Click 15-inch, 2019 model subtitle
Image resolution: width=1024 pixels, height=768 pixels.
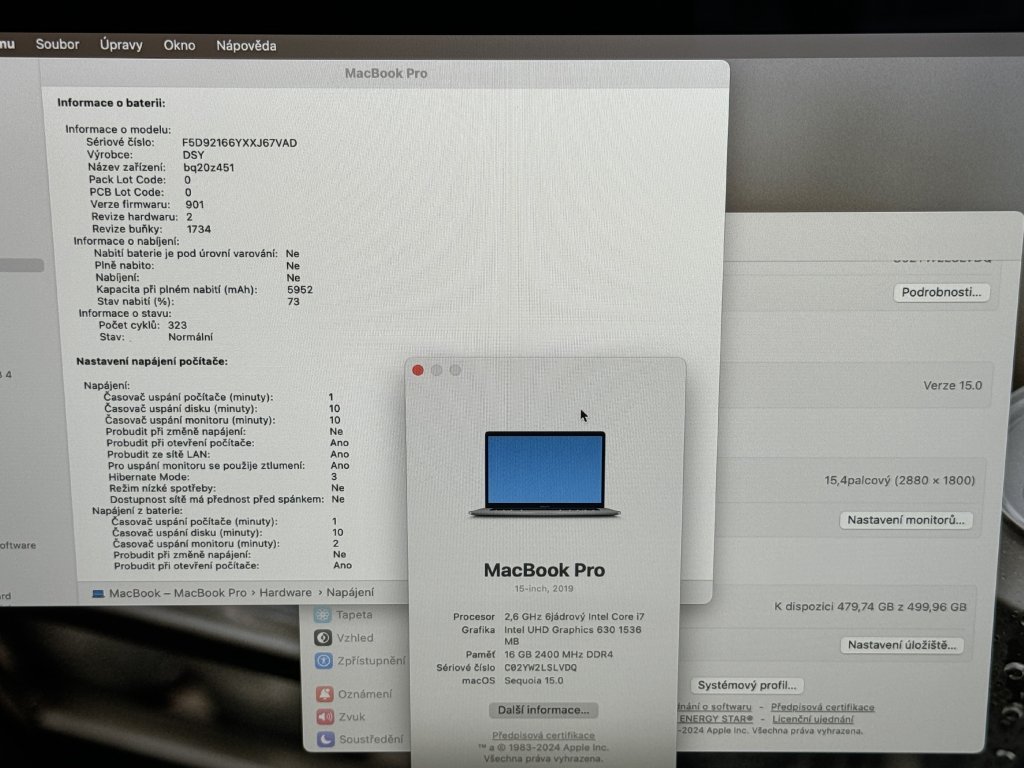pyautogui.click(x=543, y=588)
